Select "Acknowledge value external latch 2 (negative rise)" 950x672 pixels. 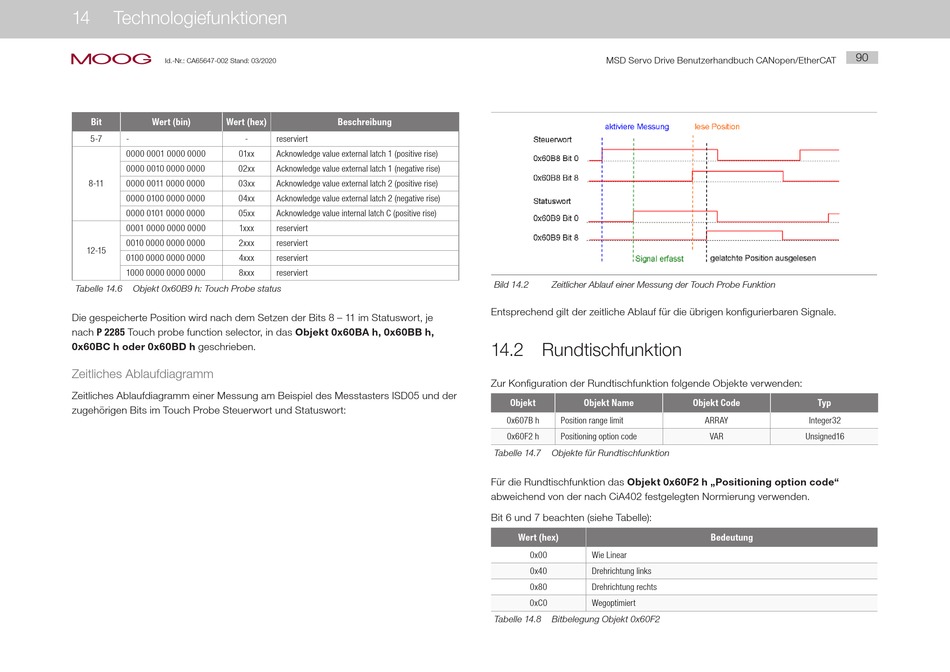coord(358,198)
